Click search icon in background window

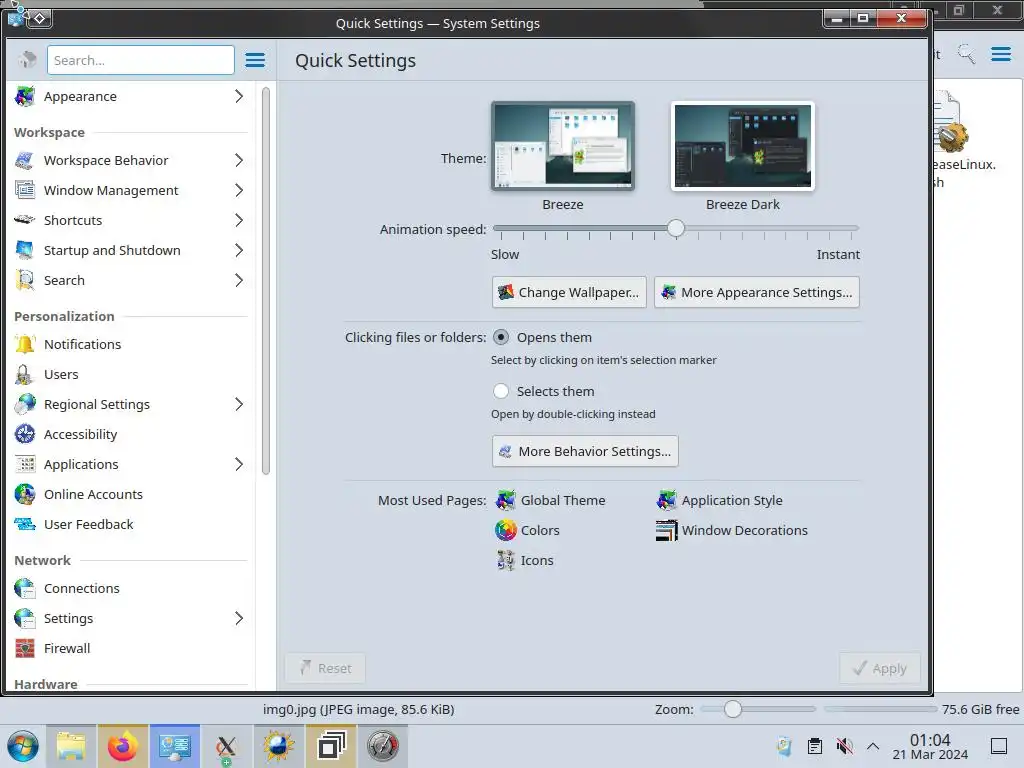click(x=967, y=54)
